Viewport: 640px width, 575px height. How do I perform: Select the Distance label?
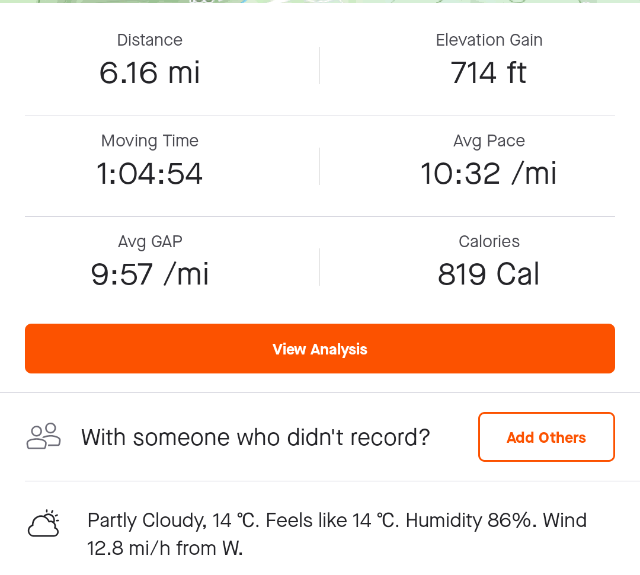point(150,40)
